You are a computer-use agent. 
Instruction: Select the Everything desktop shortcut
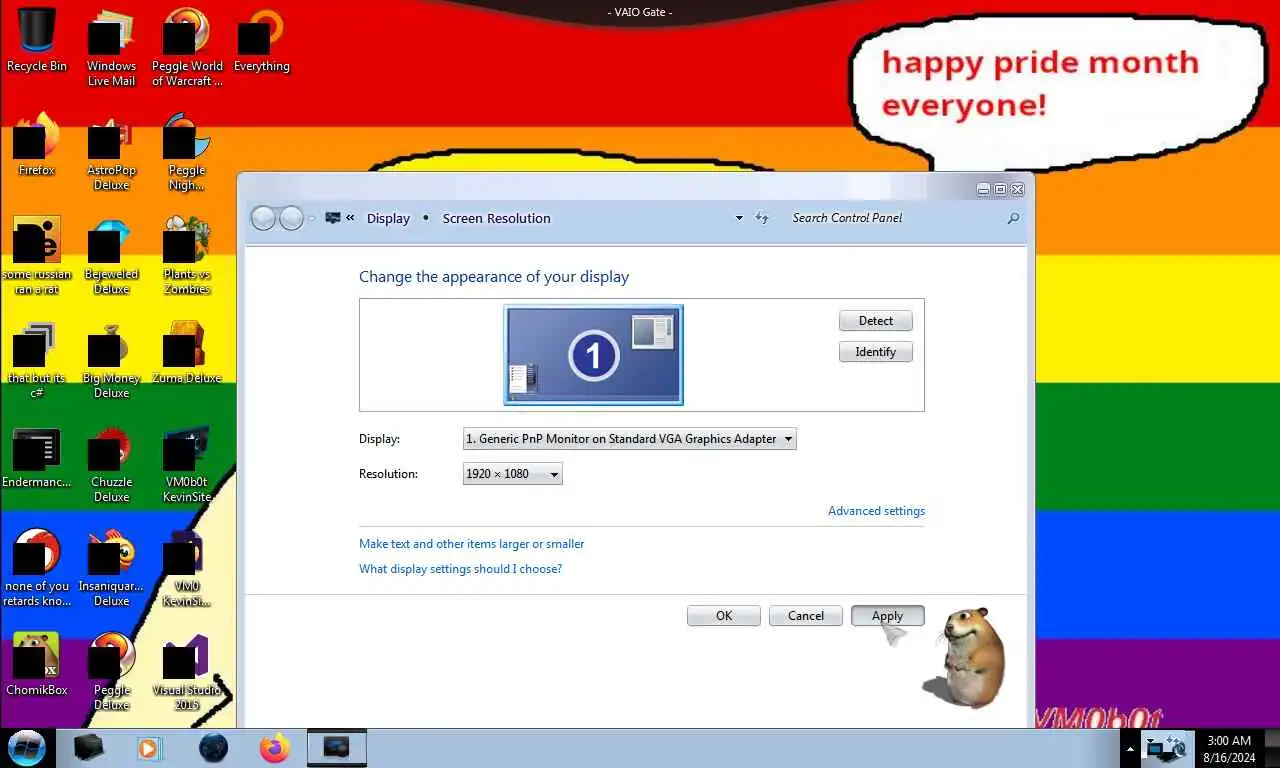pyautogui.click(x=262, y=42)
